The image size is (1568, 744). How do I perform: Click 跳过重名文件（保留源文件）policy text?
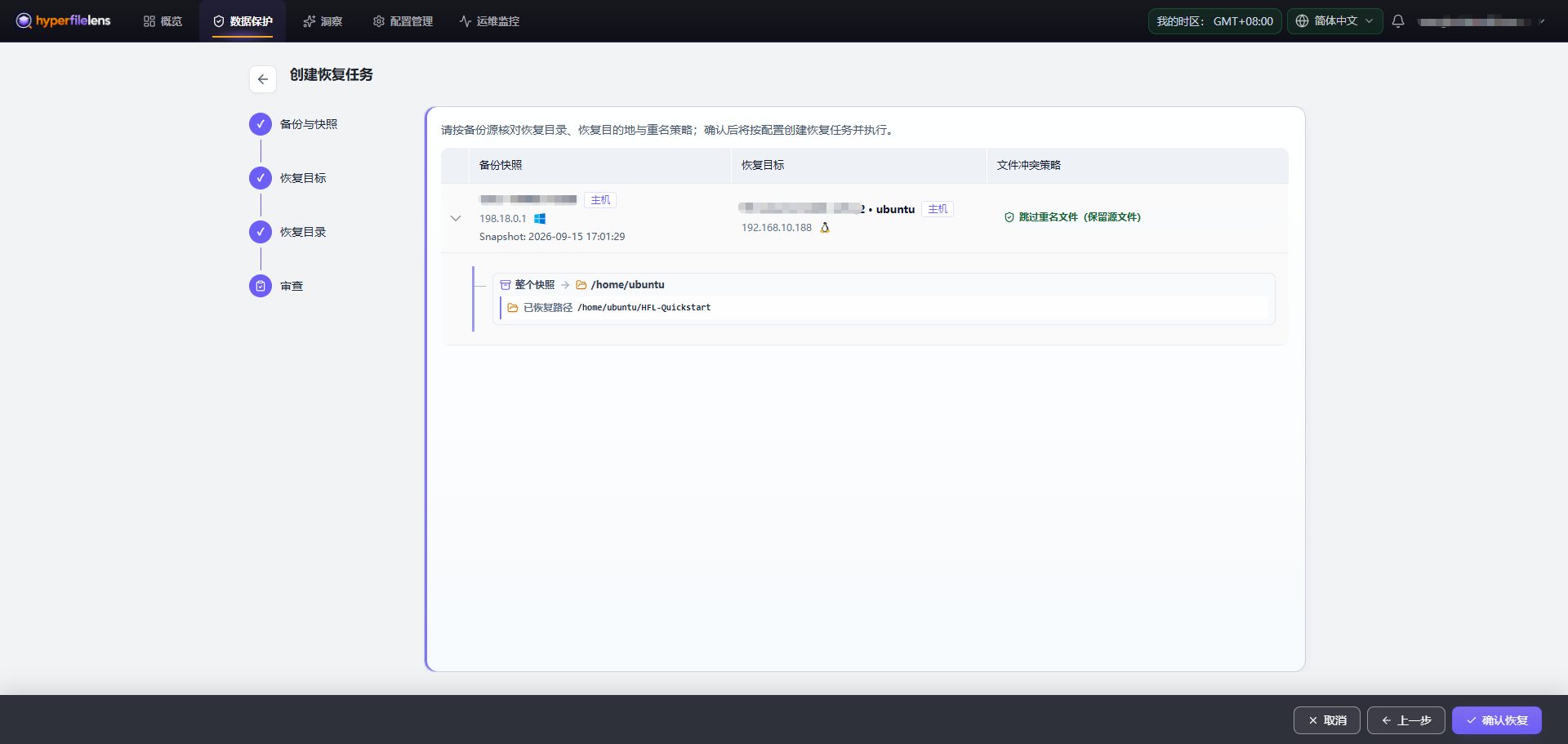pos(1080,217)
